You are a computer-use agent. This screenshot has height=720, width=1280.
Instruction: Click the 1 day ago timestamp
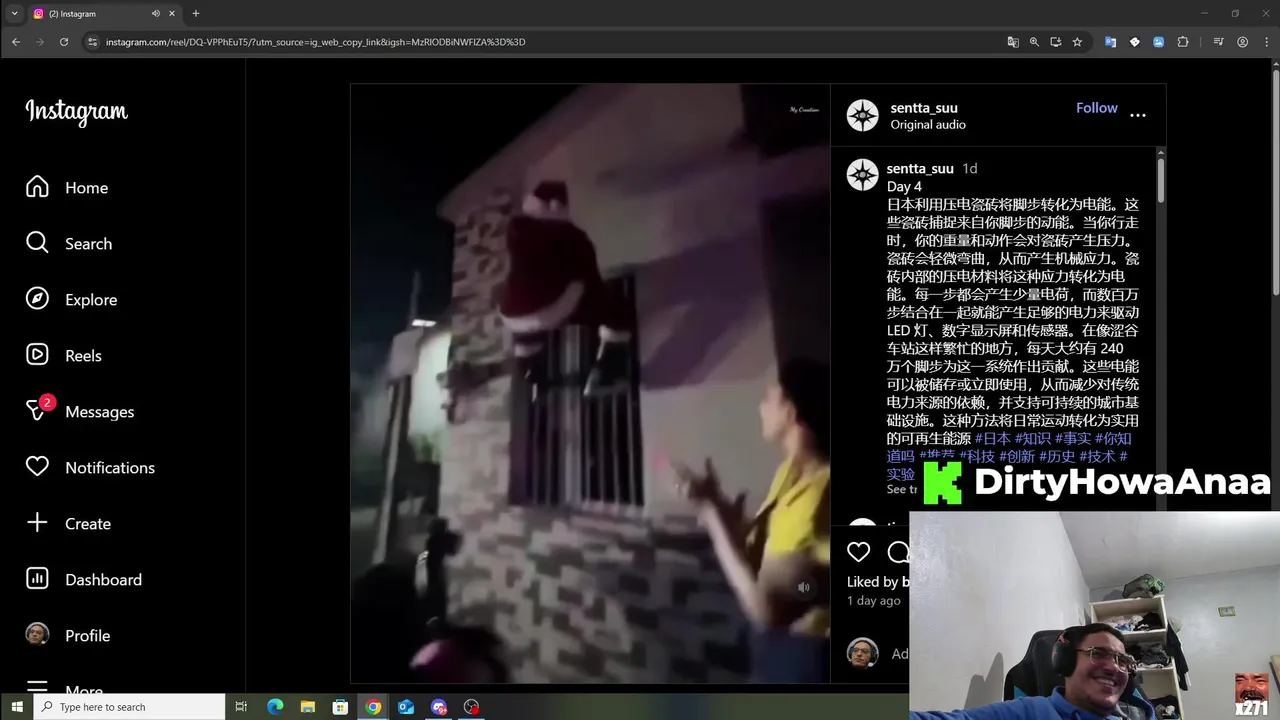874,600
